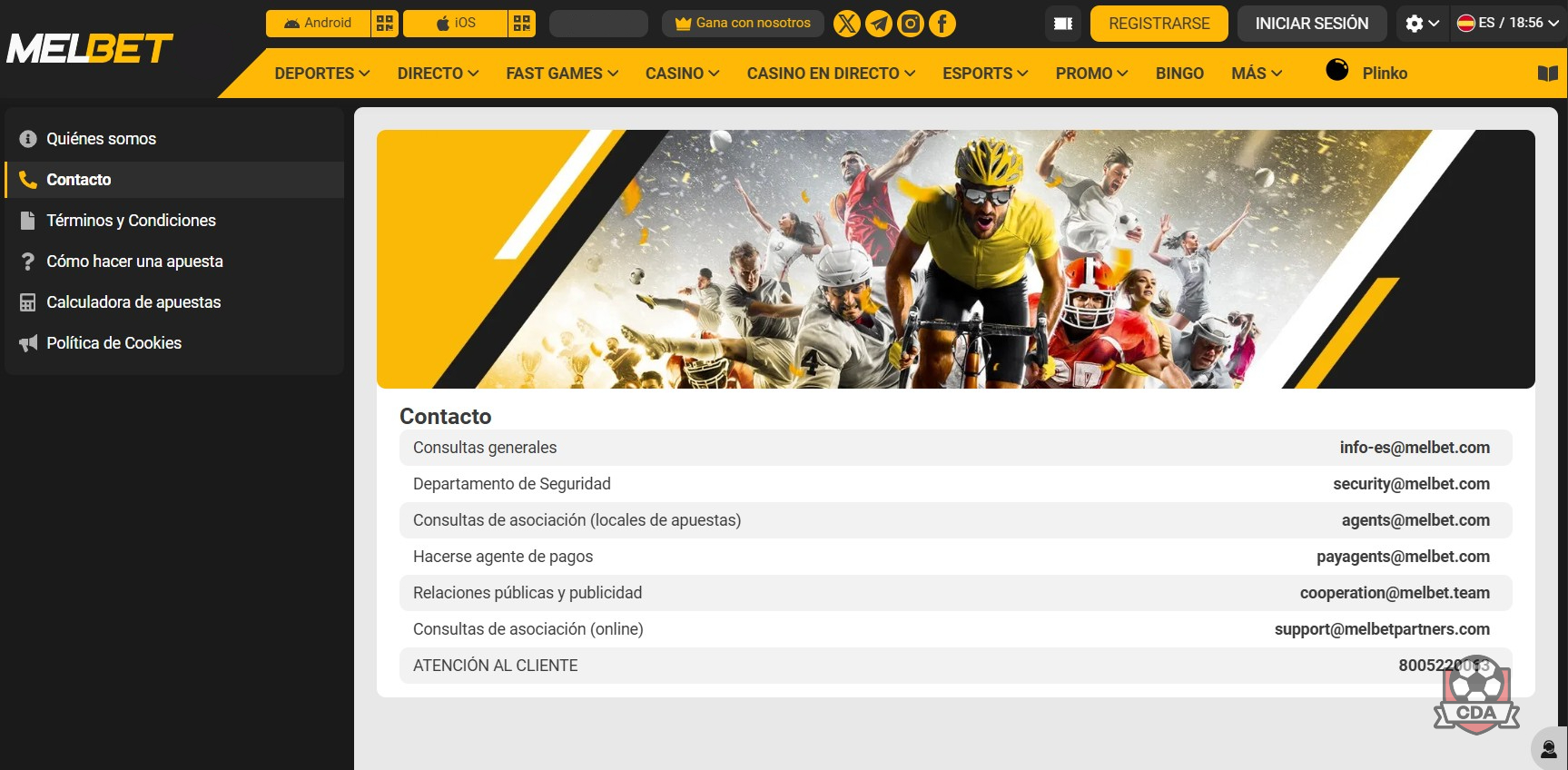Click the REGISTRARSE button

1159,24
